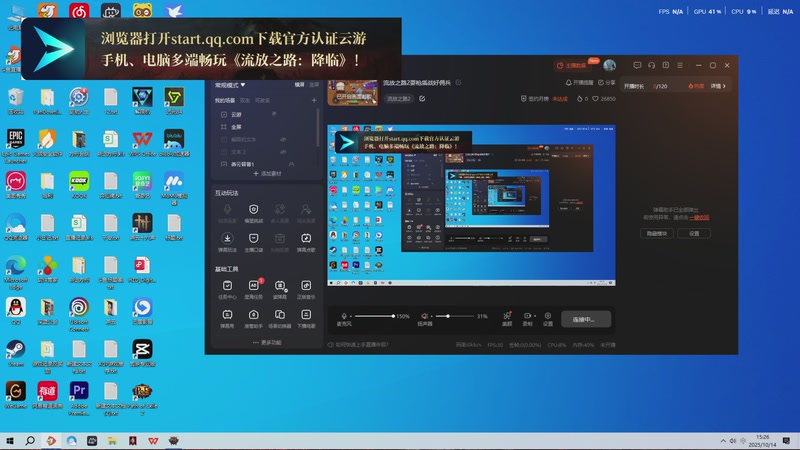Open Adobe Premiere desktop shortcut

pos(79,398)
